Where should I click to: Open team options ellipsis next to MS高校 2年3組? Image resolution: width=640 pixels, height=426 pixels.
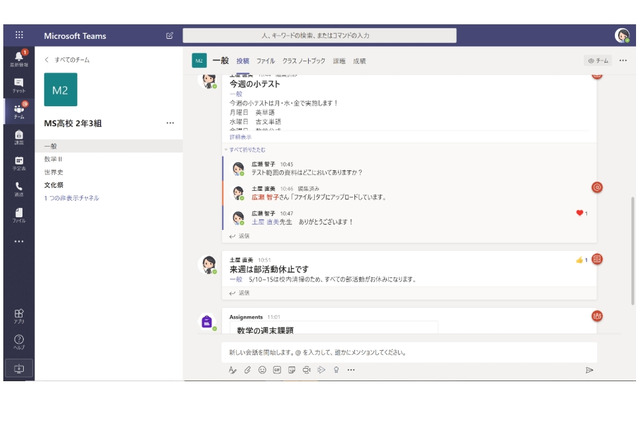point(170,123)
